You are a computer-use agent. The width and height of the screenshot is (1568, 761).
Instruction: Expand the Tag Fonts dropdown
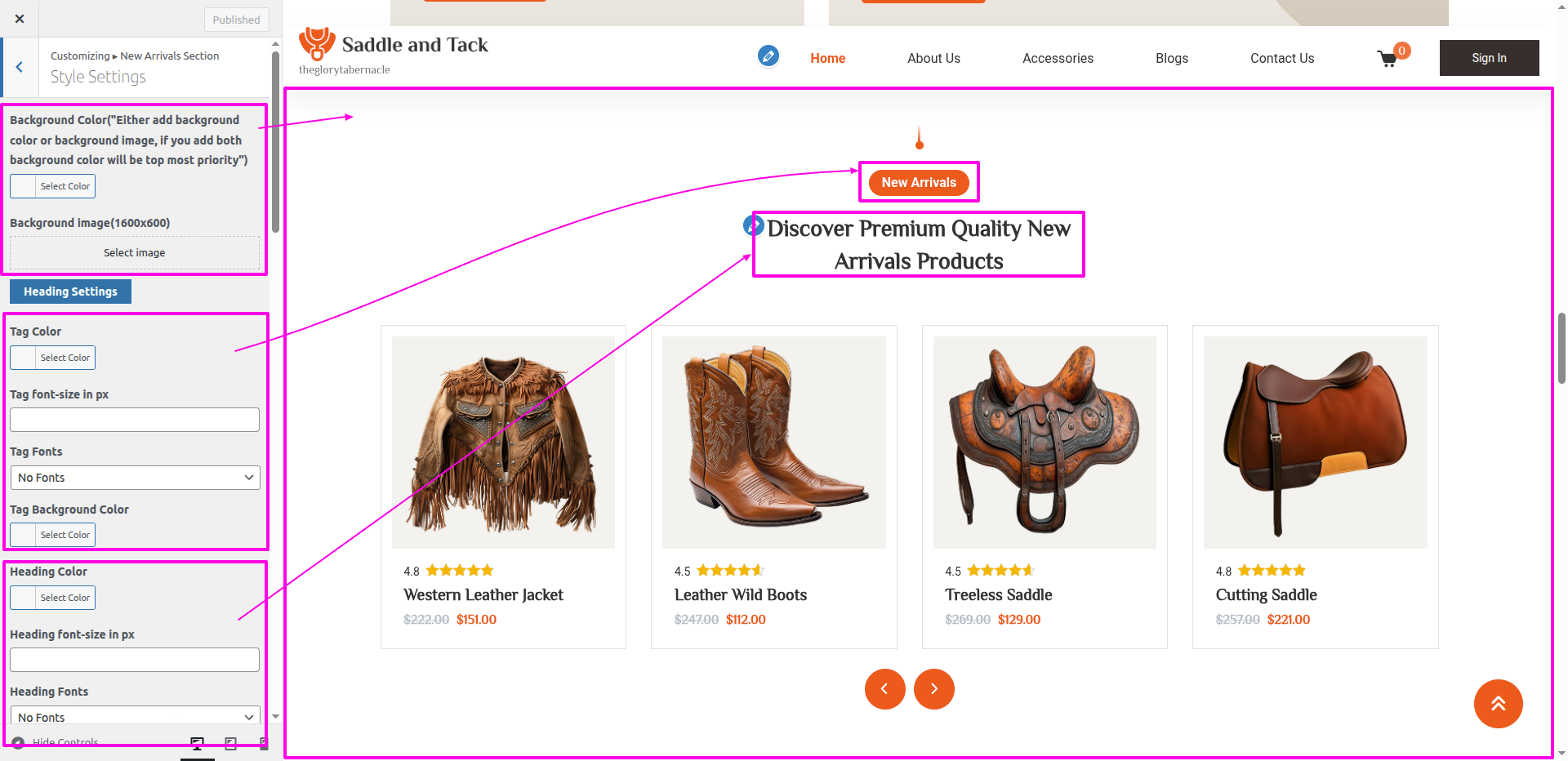click(135, 478)
